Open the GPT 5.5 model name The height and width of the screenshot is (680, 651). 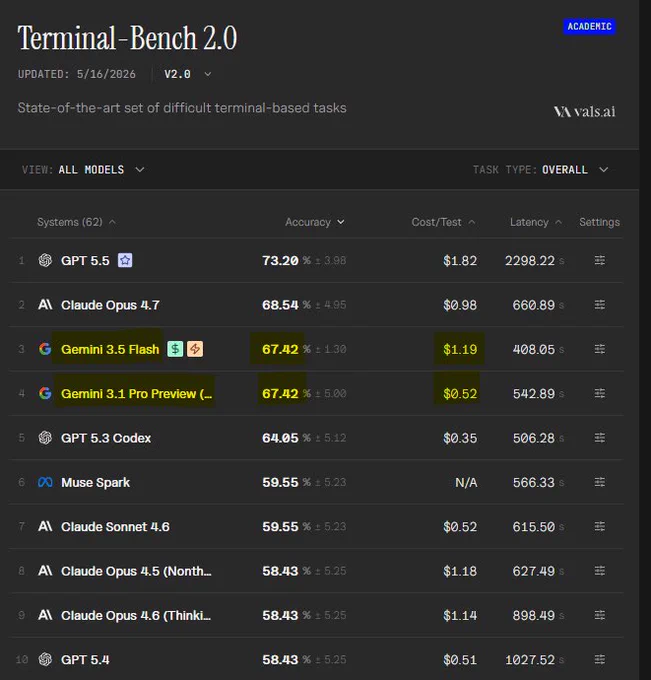pos(85,261)
